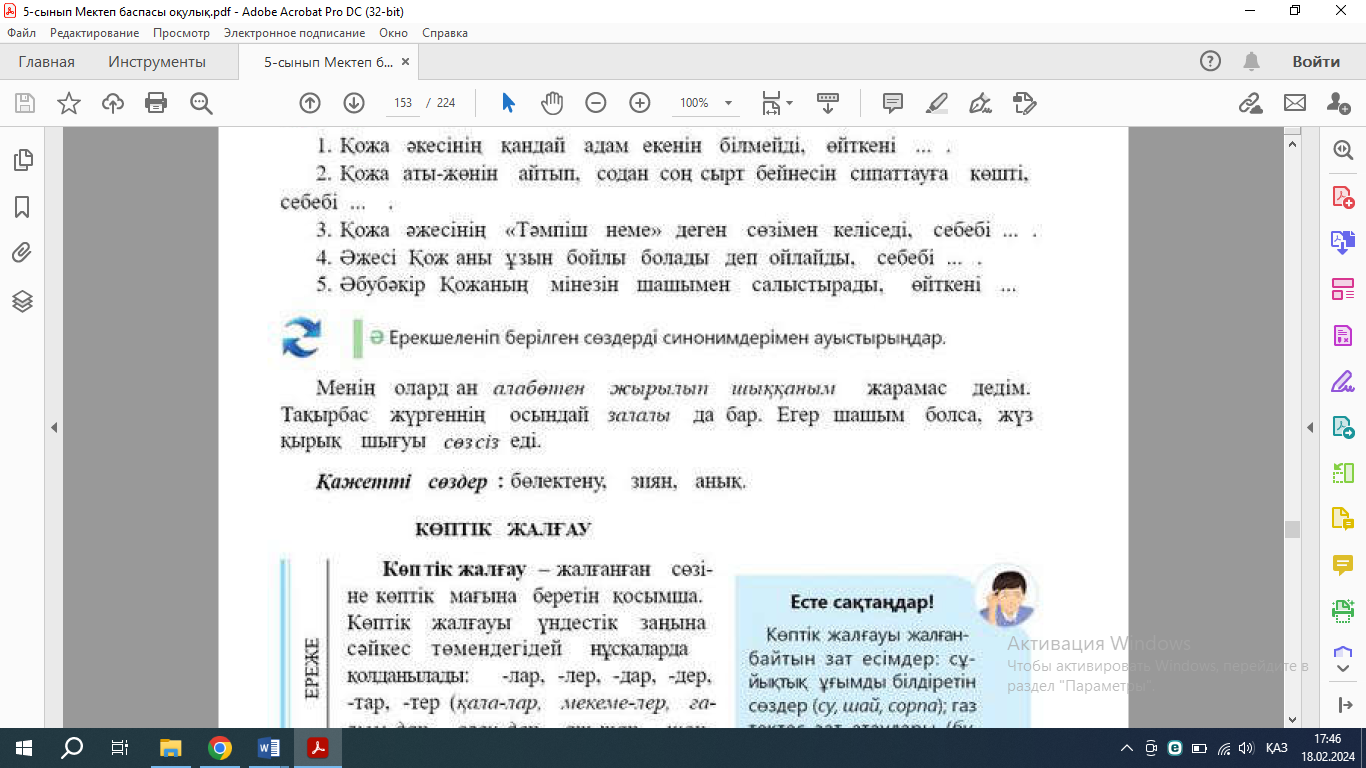
Task: Open the Export PDF tool
Action: pos(1342,242)
